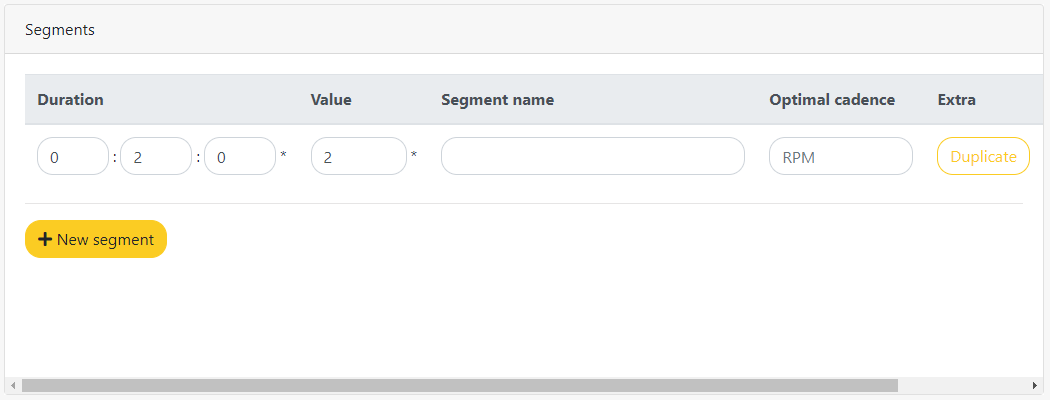This screenshot has width=1050, height=400.
Task: Click the Value column header
Action: click(331, 100)
